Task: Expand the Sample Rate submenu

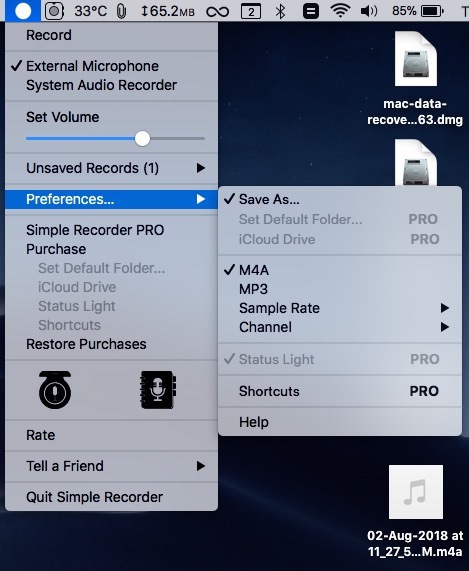Action: (x=340, y=308)
